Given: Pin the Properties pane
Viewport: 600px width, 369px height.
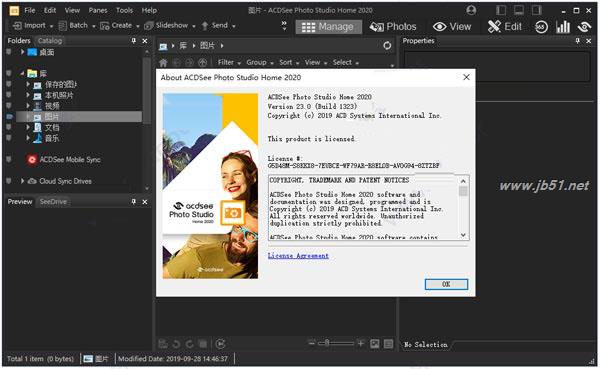Looking at the screenshot, I should tap(578, 41).
